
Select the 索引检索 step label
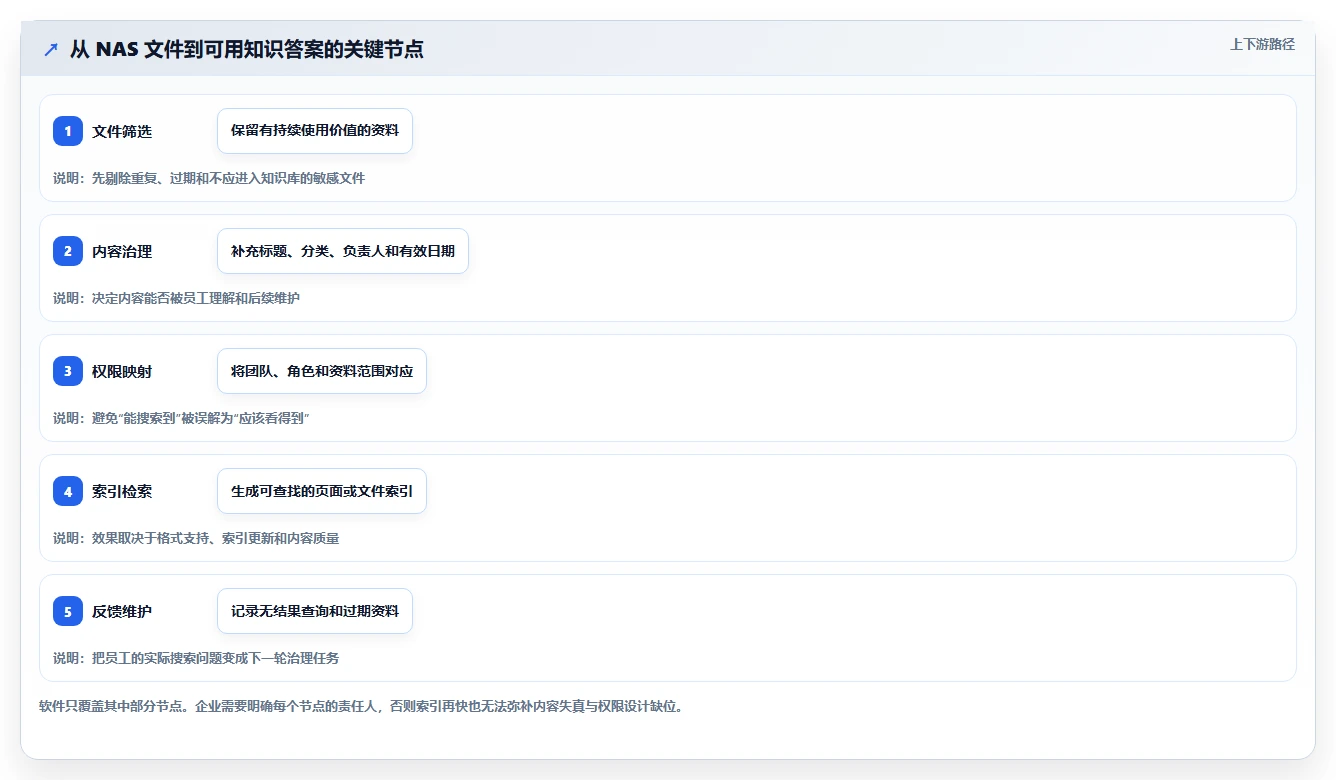122,491
